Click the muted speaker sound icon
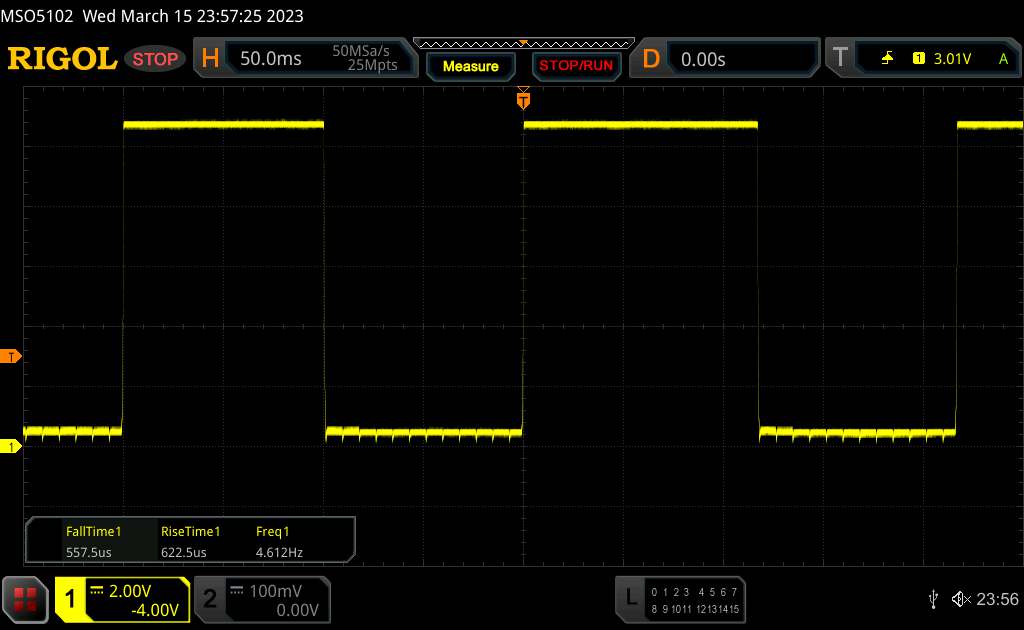Image resolution: width=1024 pixels, height=630 pixels. pyautogui.click(x=960, y=598)
